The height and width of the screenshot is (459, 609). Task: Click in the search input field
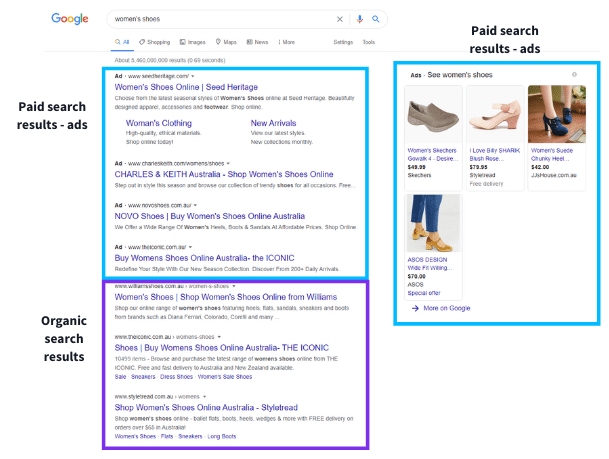click(220, 19)
